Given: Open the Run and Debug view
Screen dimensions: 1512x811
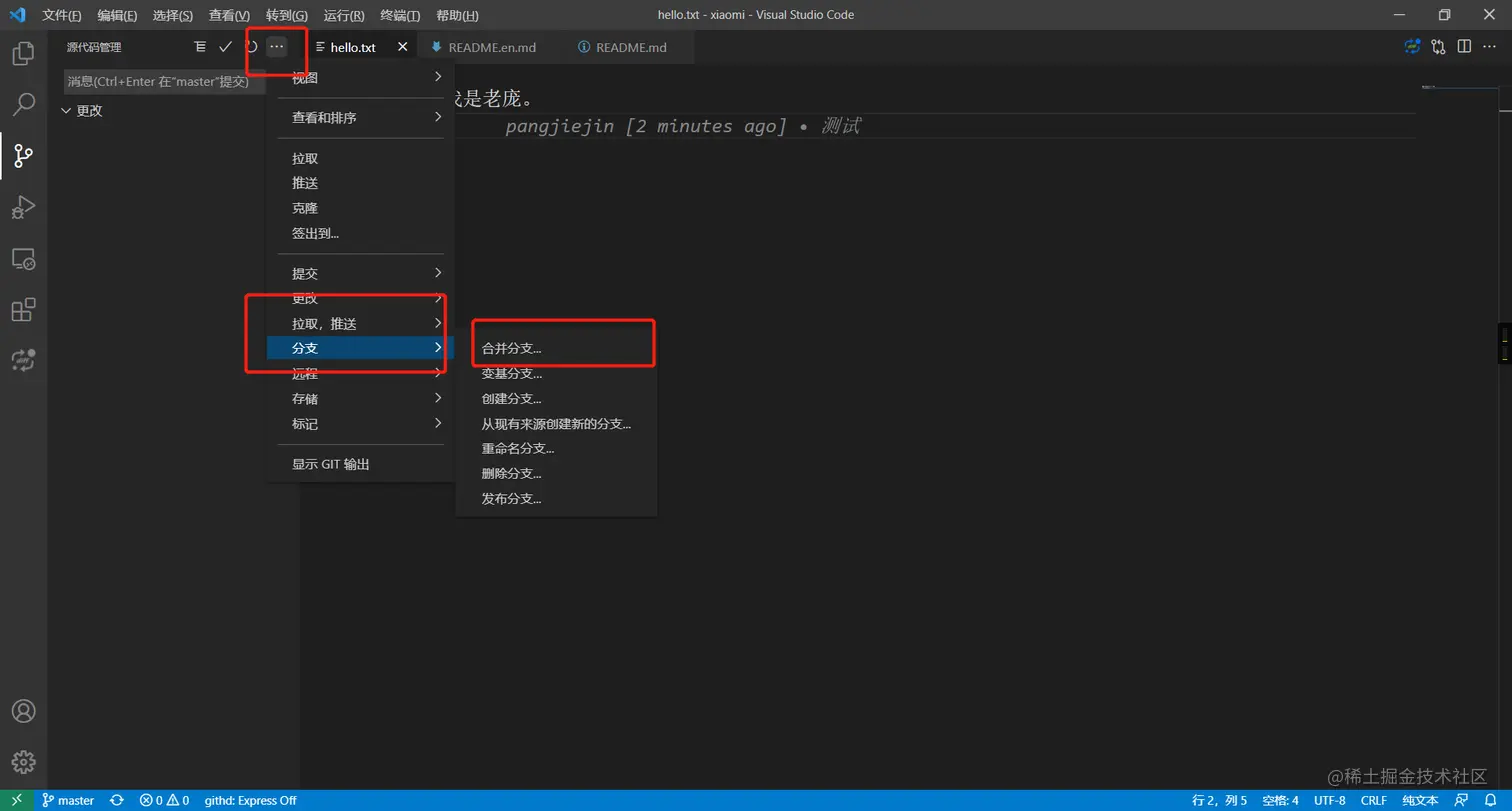Looking at the screenshot, I should tap(23, 207).
